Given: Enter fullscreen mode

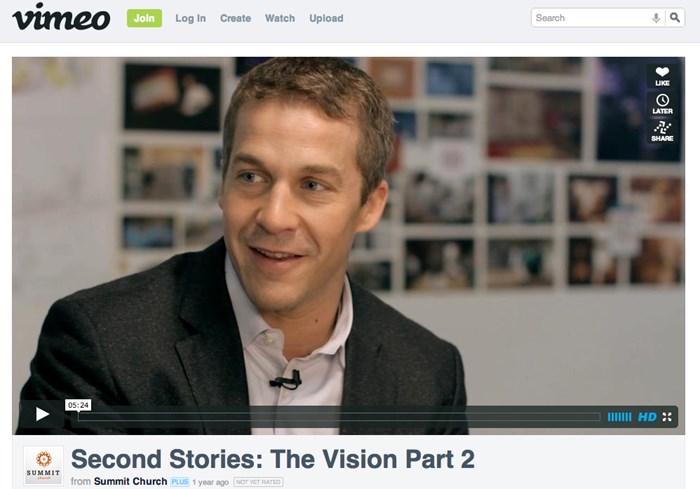Looking at the screenshot, I should click(x=667, y=417).
